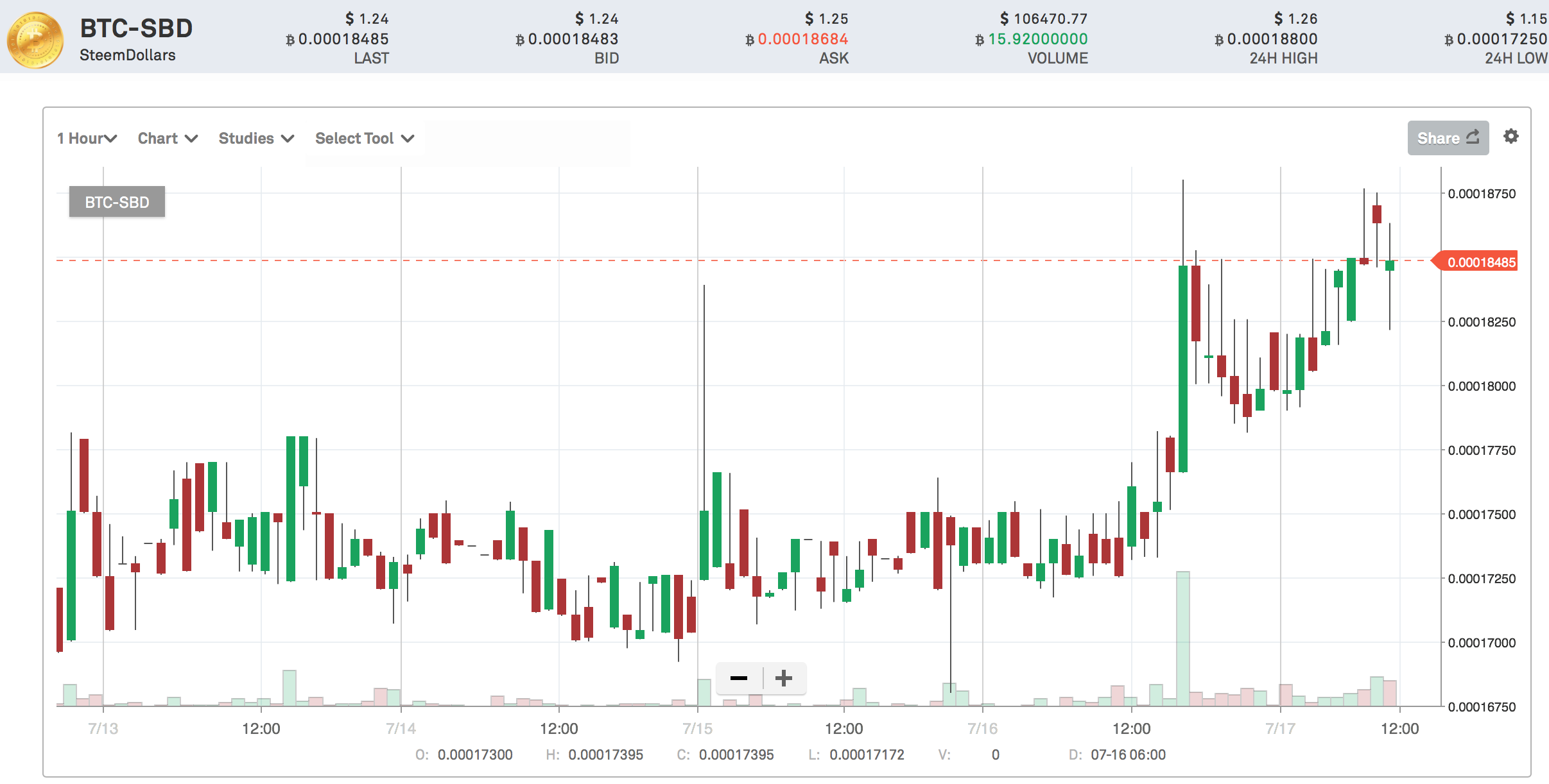
Task: Click the LAST price 0.00018485 value
Action: (x=343, y=39)
